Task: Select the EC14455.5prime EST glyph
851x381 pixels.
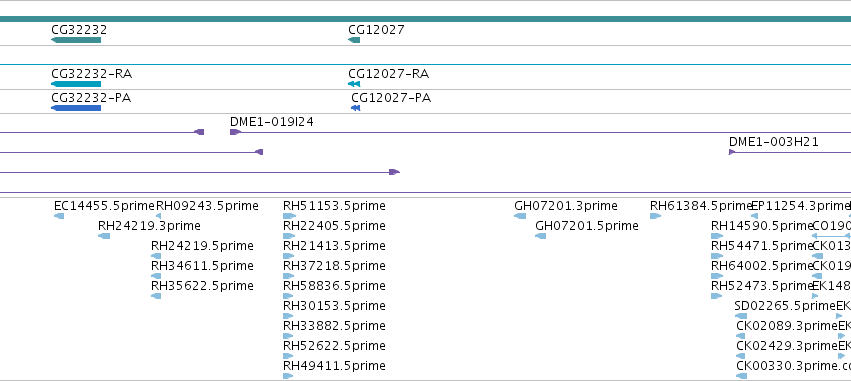Action: point(59,216)
